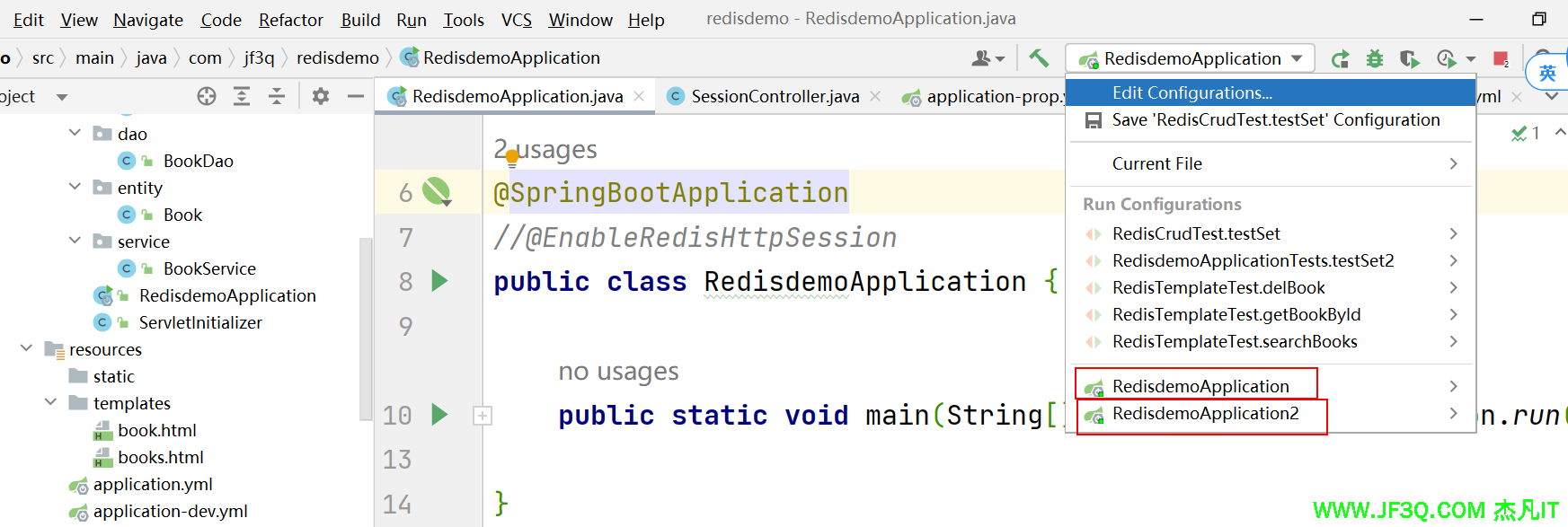The image size is (1568, 527).
Task: Hide the Project tool window with minus button
Action: [356, 96]
